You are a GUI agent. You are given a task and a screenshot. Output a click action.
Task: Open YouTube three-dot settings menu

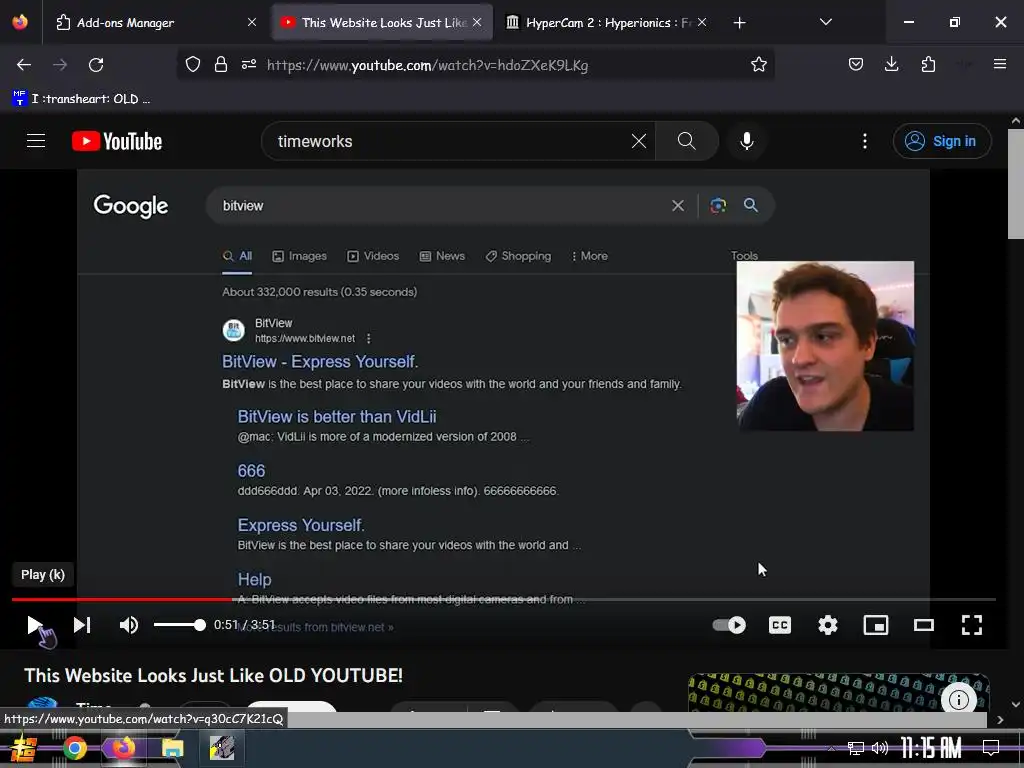865,141
